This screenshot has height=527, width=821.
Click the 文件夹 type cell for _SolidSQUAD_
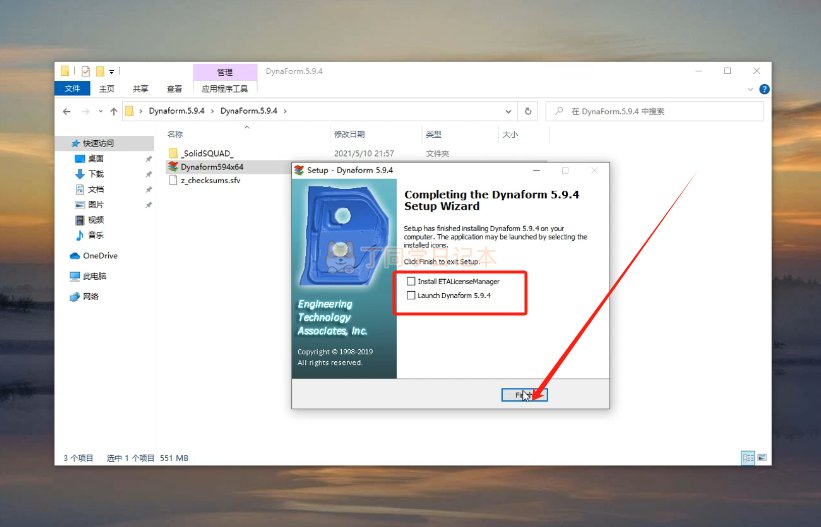[437, 153]
